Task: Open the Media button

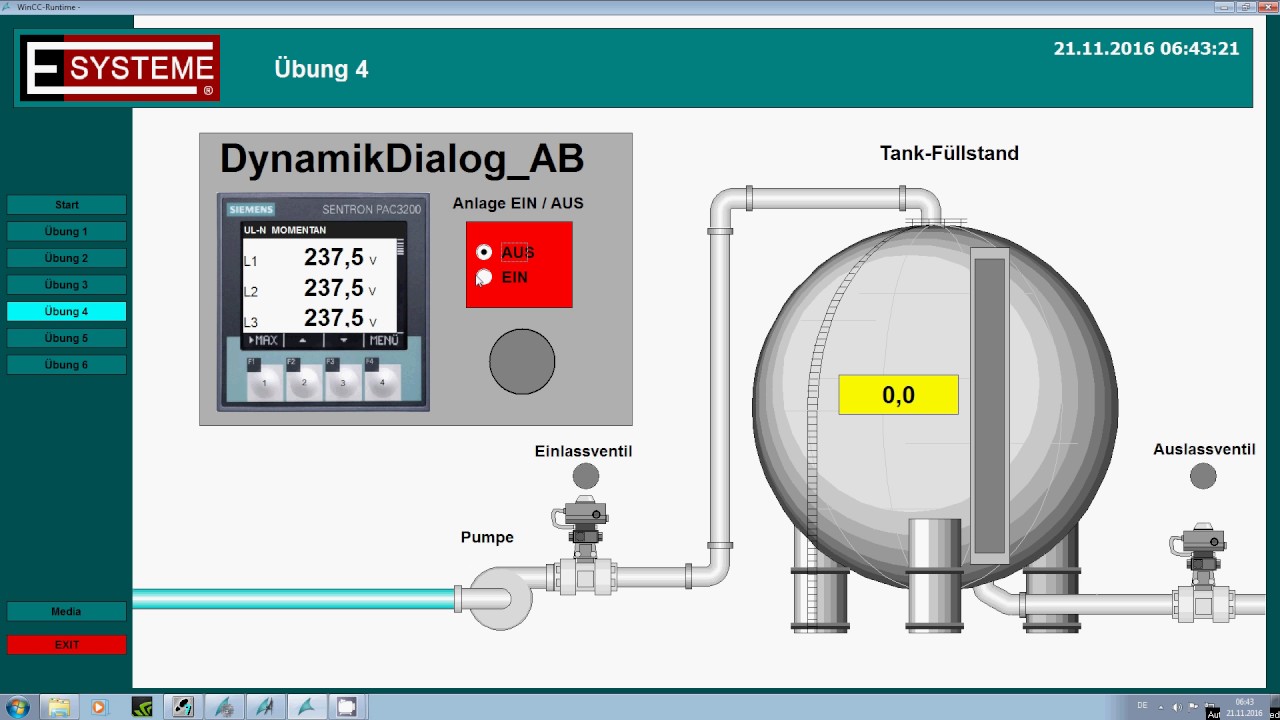Action: (67, 611)
